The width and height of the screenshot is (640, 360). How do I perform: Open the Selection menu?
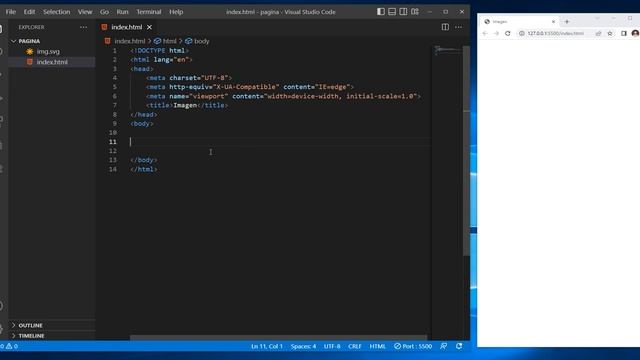[x=56, y=12]
